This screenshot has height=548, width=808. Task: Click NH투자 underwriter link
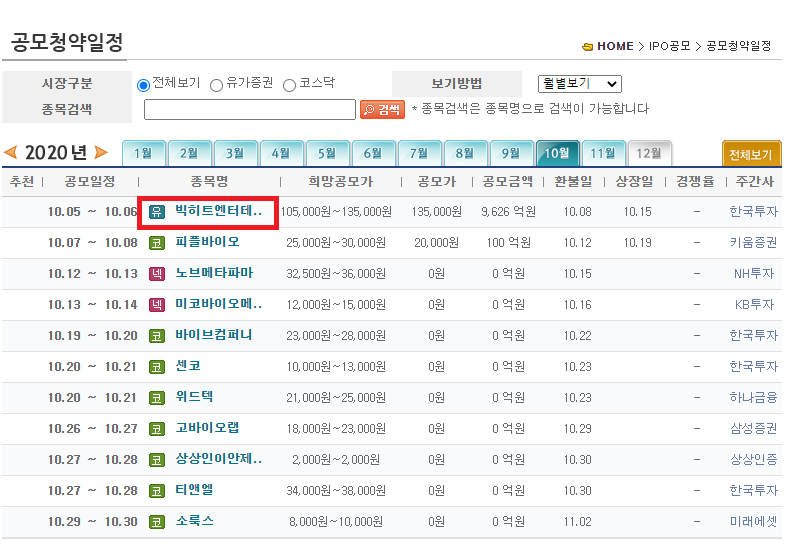(754, 274)
